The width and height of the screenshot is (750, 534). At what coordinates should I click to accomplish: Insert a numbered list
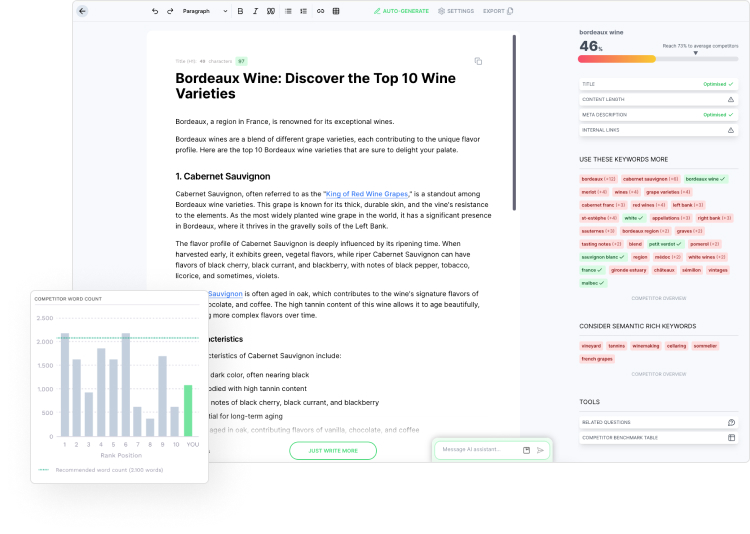[303, 11]
